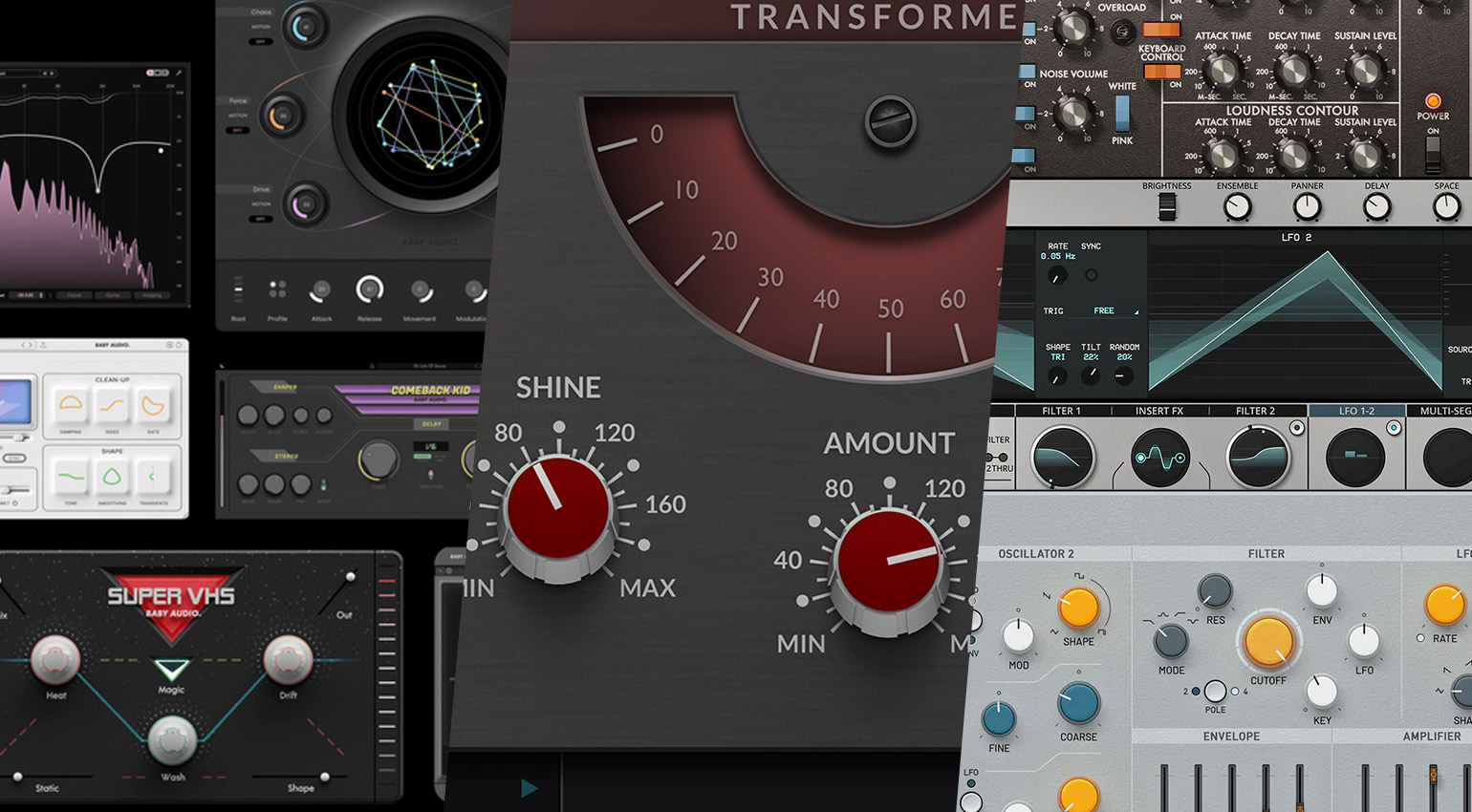Select the Sides button in the Clean-Up section

click(x=113, y=405)
